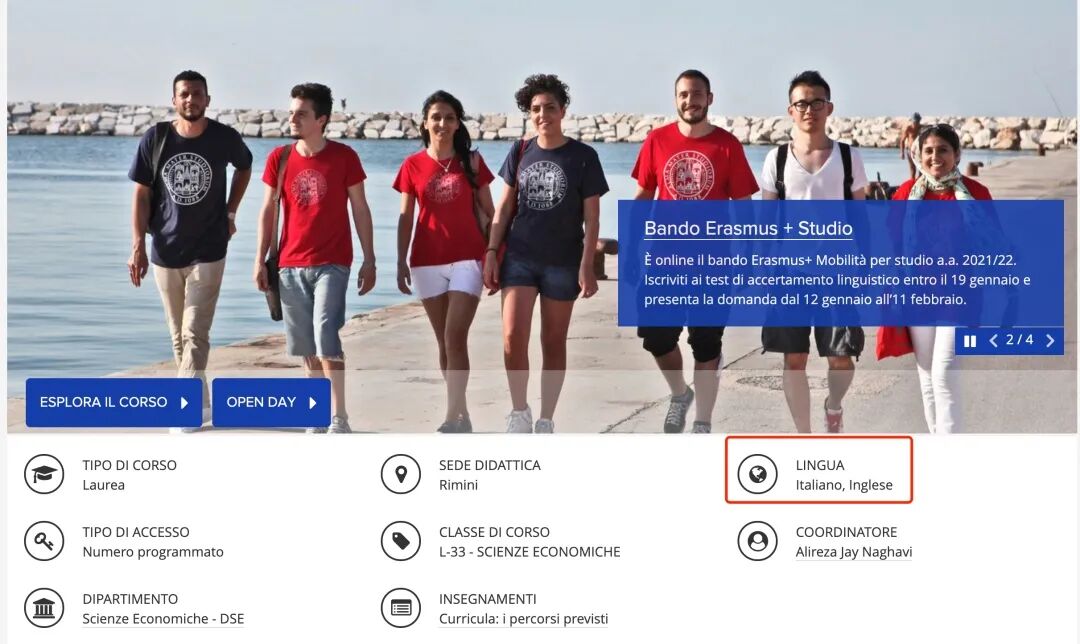Click the Laurea course type value
Image resolution: width=1080 pixels, height=644 pixels.
103,485
